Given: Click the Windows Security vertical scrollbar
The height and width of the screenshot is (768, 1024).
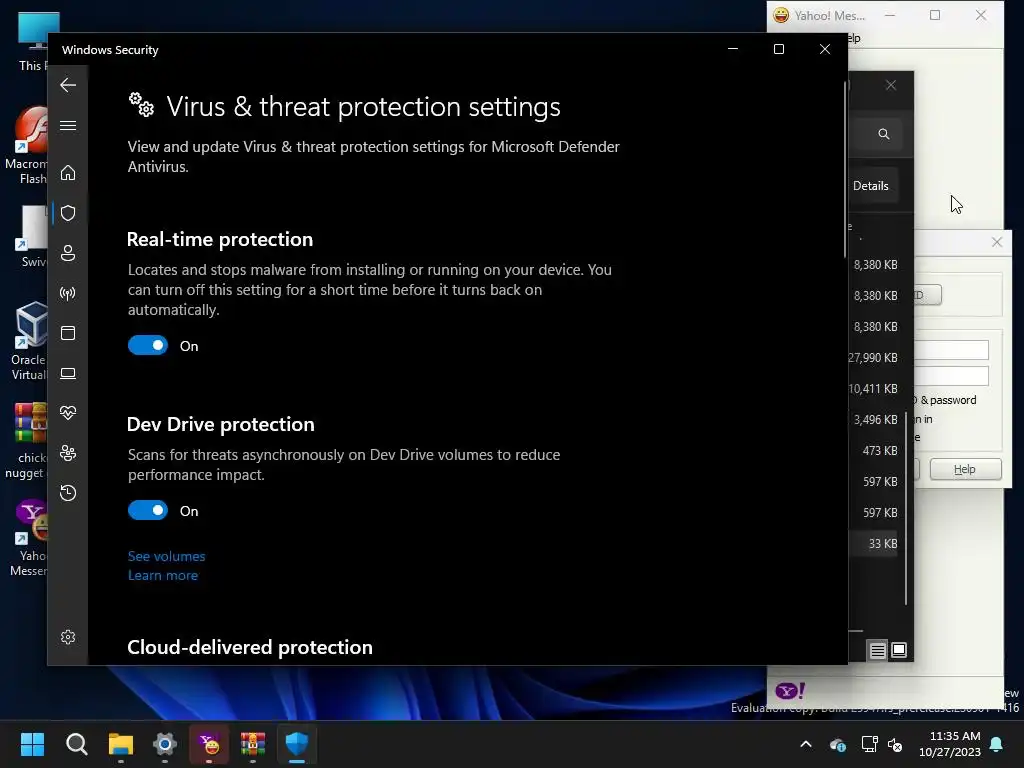Looking at the screenshot, I should [844, 170].
